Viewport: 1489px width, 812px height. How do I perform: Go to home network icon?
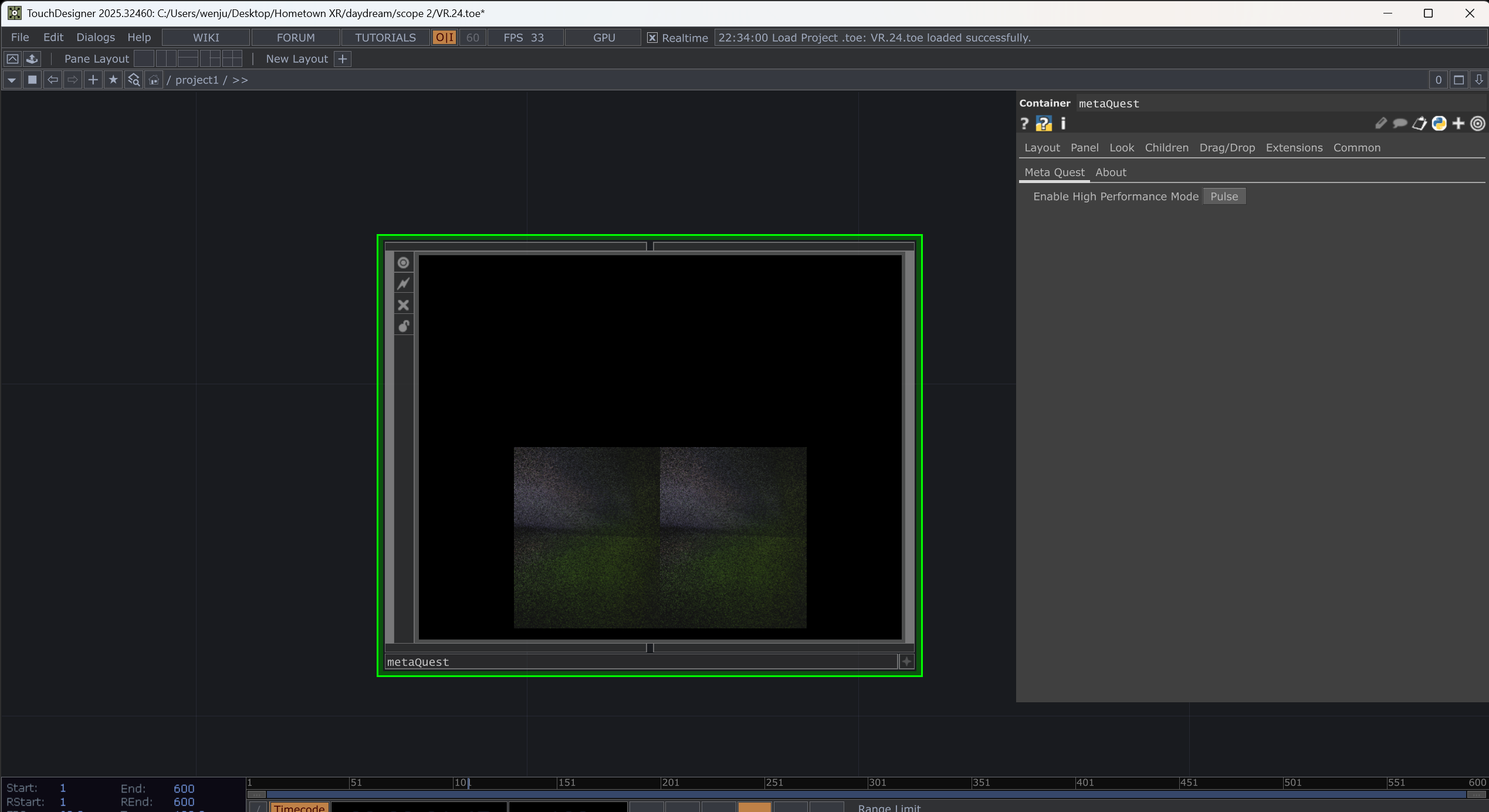point(154,80)
